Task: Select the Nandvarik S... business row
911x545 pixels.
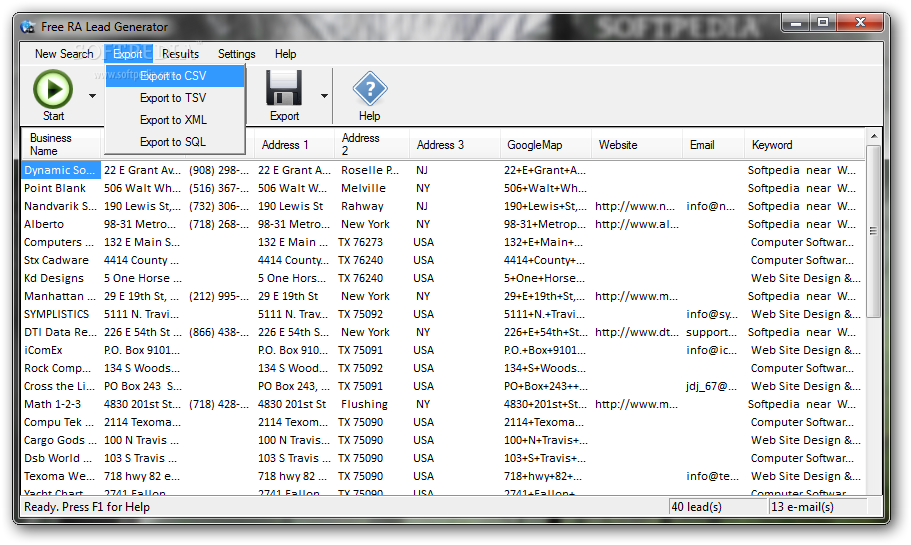Action: [x=443, y=206]
